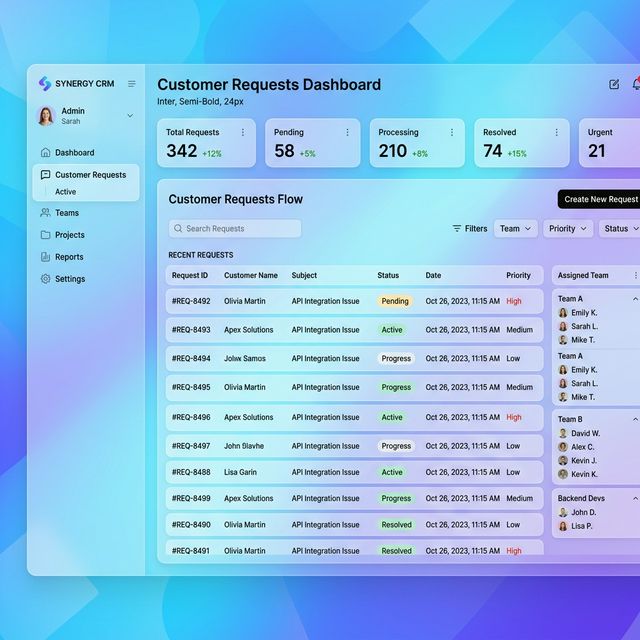Open the Filters control
The image size is (640, 640).
[470, 229]
